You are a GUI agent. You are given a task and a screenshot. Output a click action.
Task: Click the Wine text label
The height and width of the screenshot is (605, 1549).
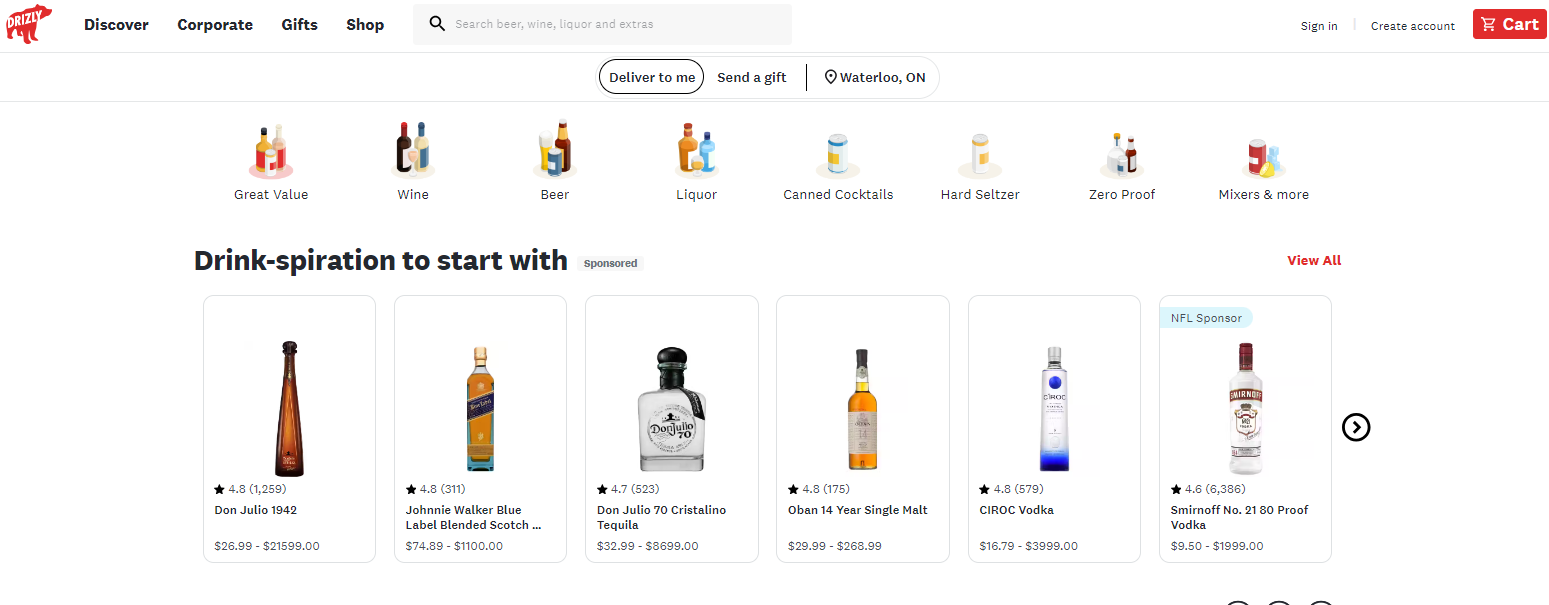(x=413, y=195)
